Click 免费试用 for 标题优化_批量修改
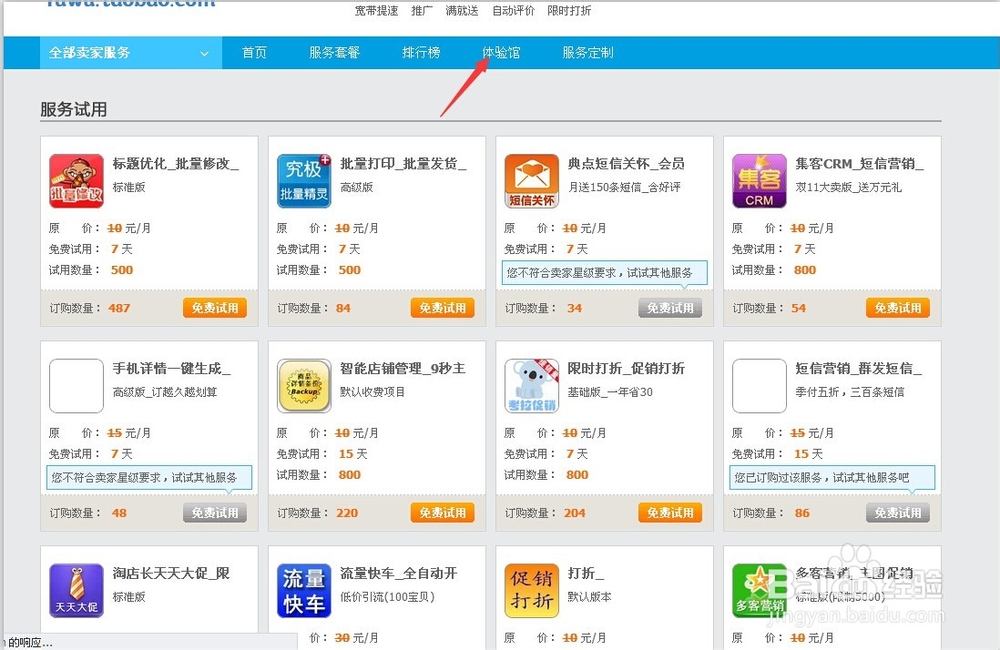Screen dimensions: 1000x650 (215, 308)
